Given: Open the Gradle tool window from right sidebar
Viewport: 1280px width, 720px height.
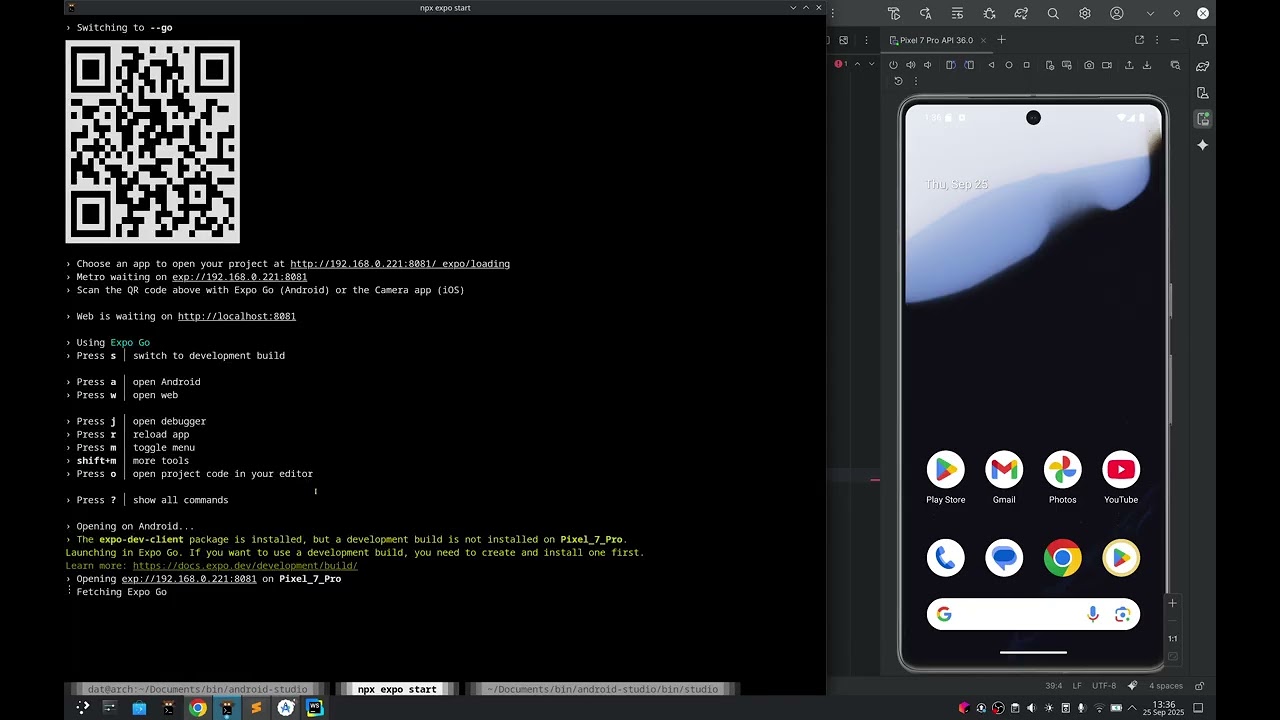Looking at the screenshot, I should coord(1203,66).
